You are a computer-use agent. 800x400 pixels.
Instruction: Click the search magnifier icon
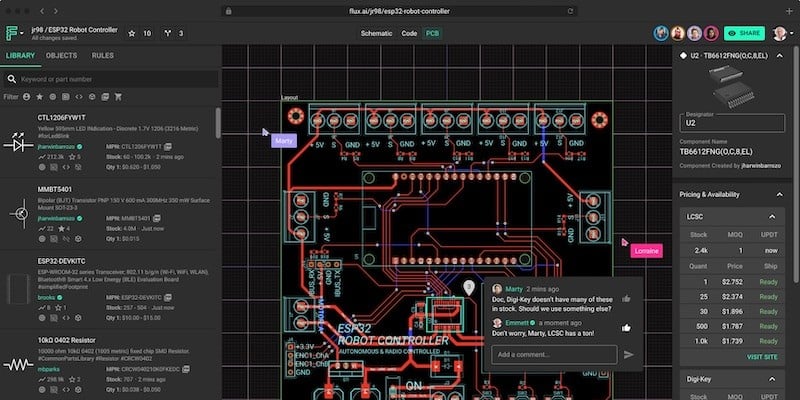click(12, 79)
